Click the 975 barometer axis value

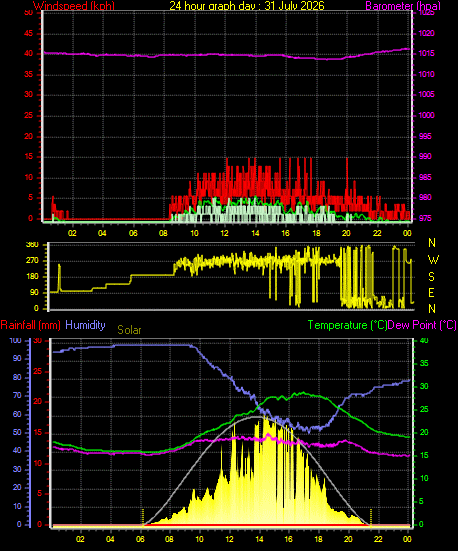click(425, 218)
